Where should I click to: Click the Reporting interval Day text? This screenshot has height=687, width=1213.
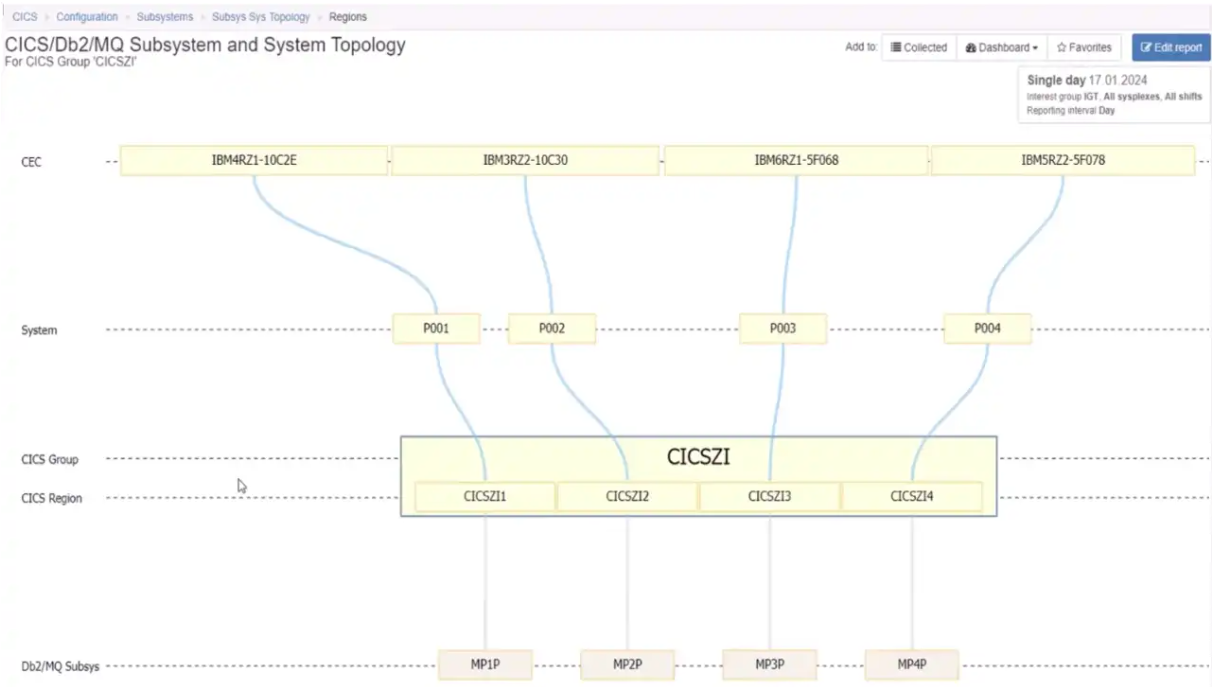pyautogui.click(x=1071, y=111)
